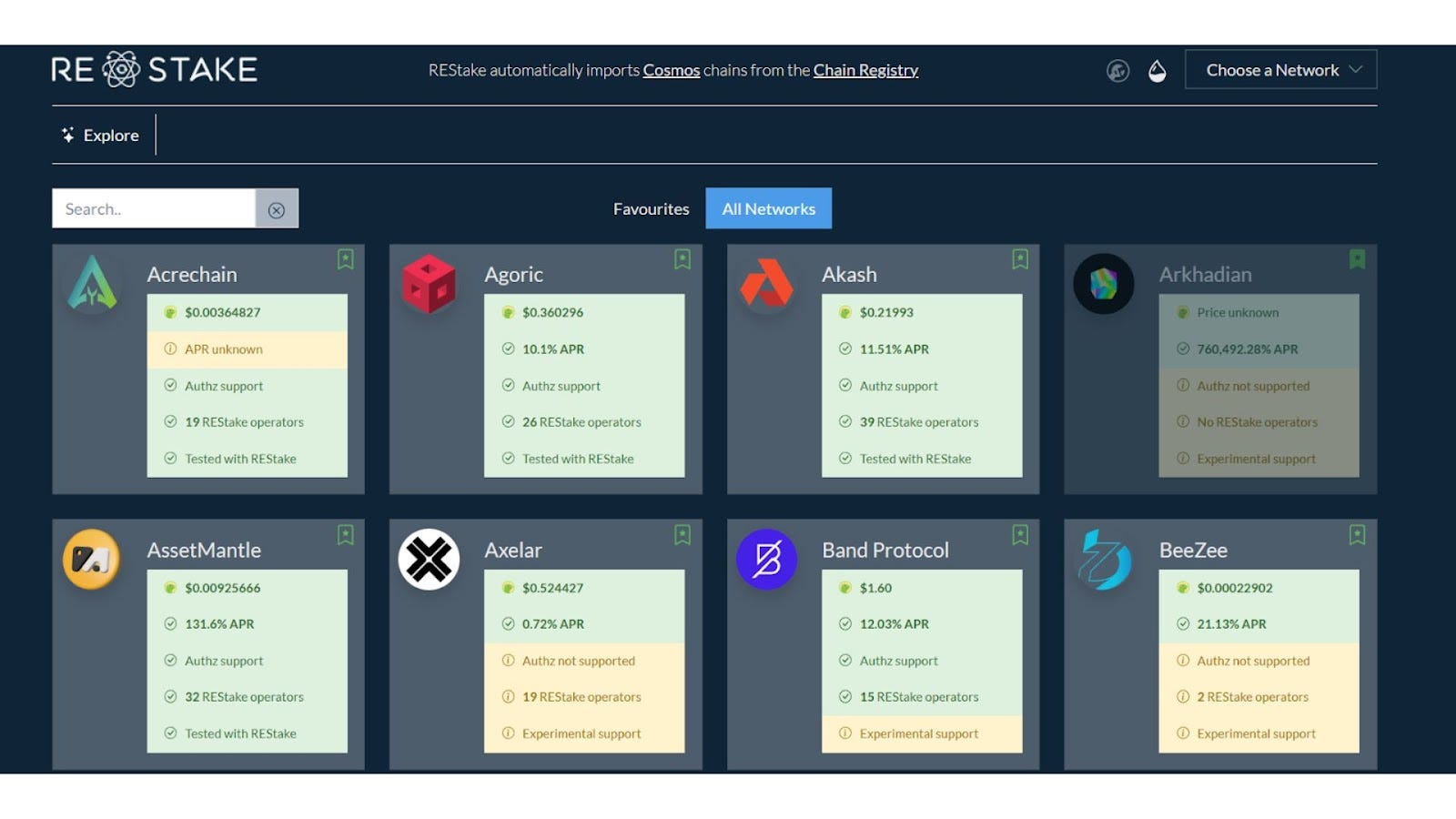Toggle favourite bookmark on Arkhadian card

click(1357, 259)
